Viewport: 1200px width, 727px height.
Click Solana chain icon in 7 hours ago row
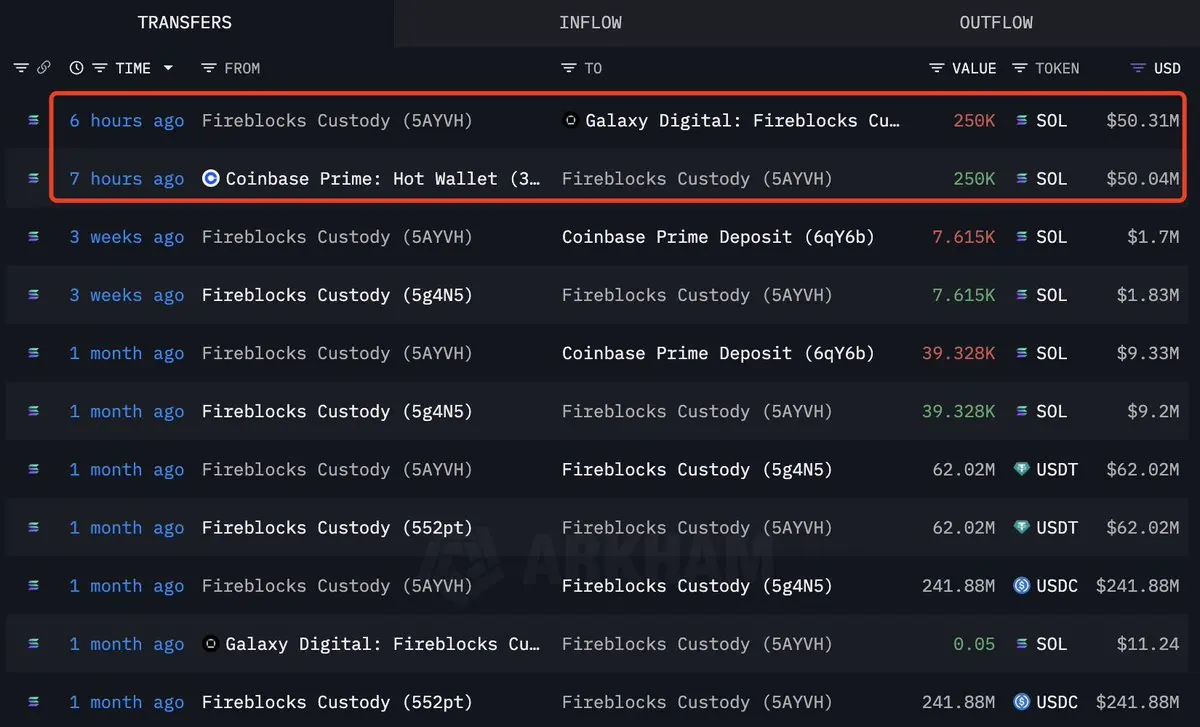click(x=33, y=178)
